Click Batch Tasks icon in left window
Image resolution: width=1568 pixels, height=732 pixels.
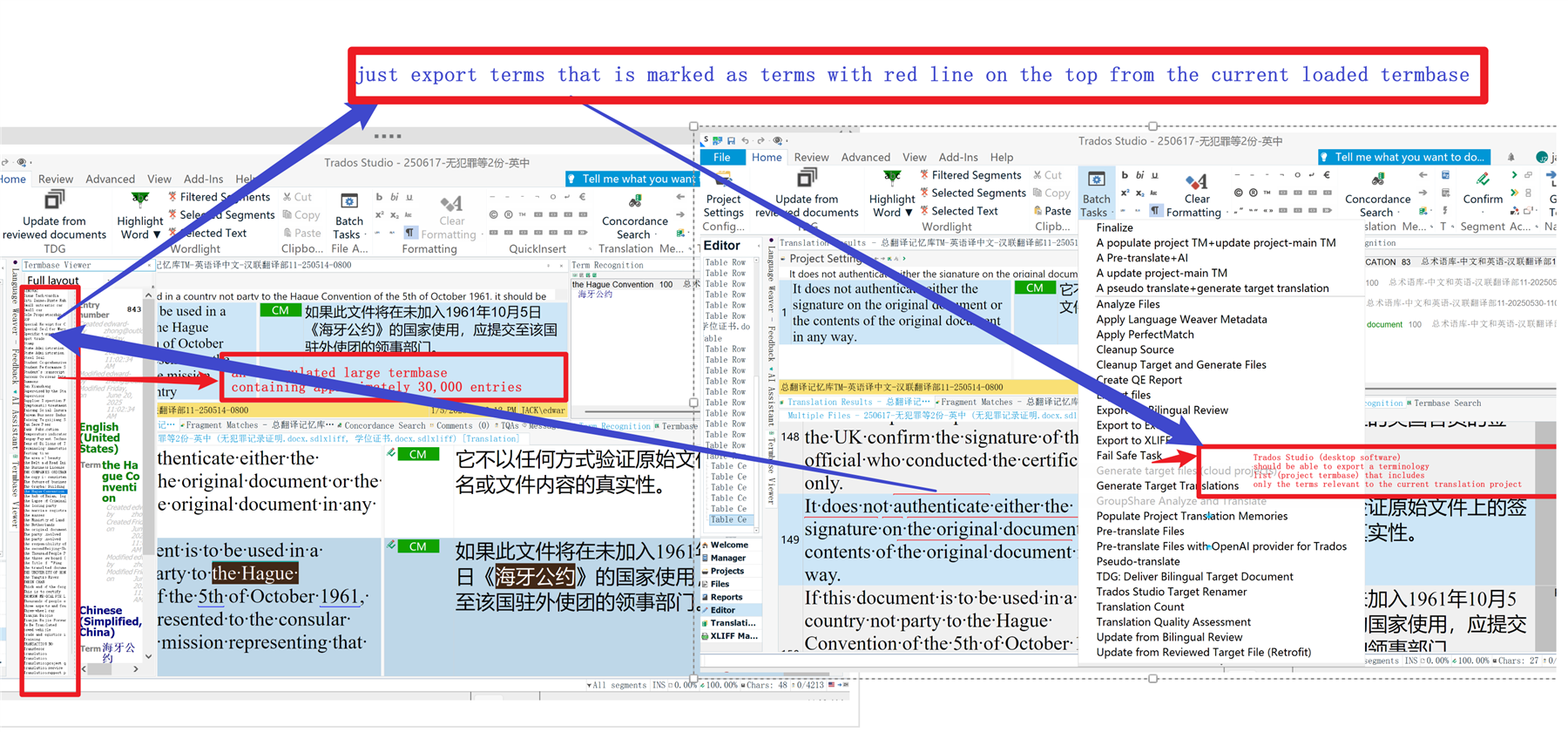348,202
